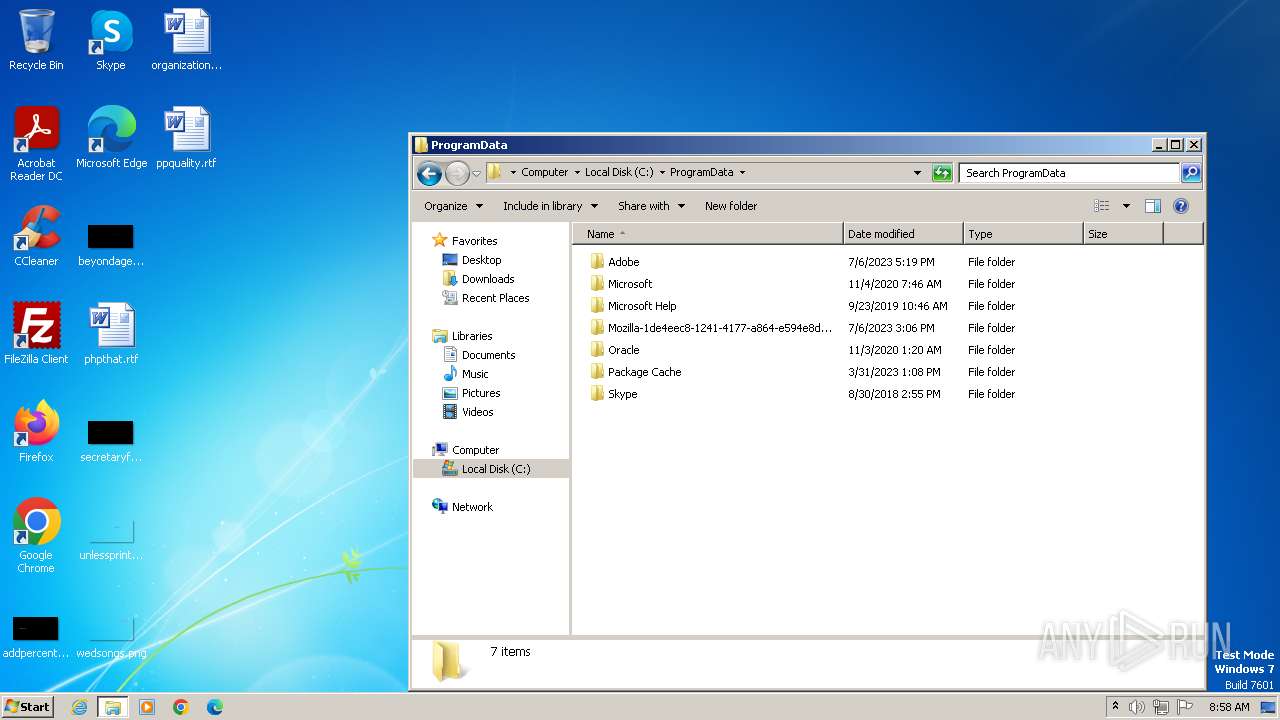Open the Share with dropdown

click(651, 206)
